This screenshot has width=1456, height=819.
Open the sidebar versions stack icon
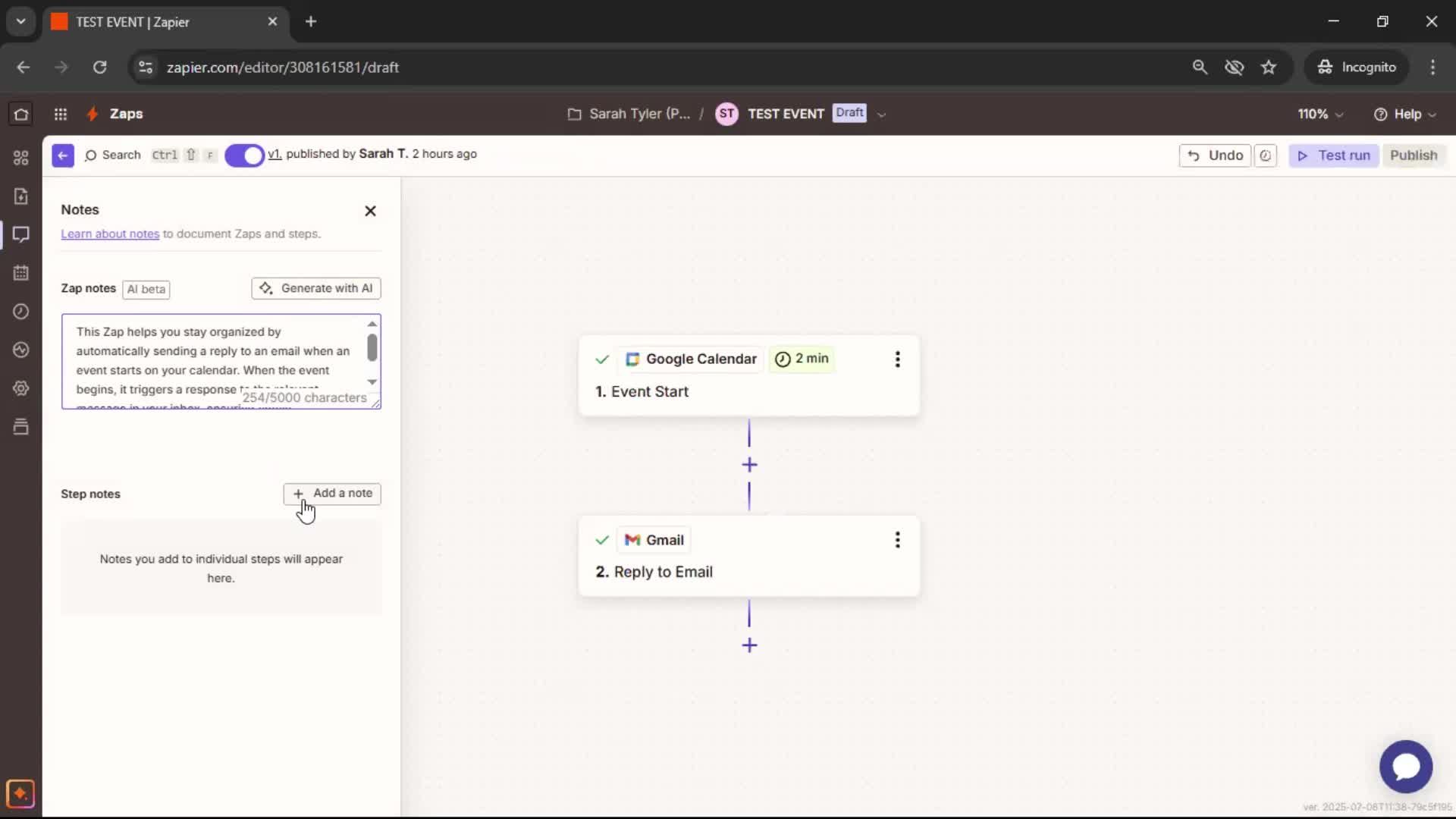[21, 426]
